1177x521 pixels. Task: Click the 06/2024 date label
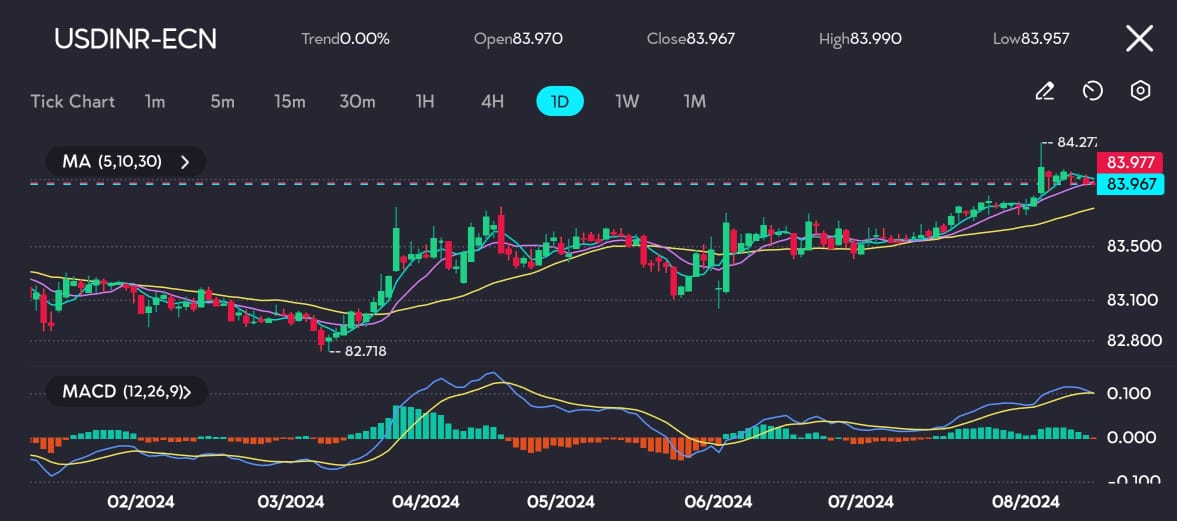click(720, 501)
